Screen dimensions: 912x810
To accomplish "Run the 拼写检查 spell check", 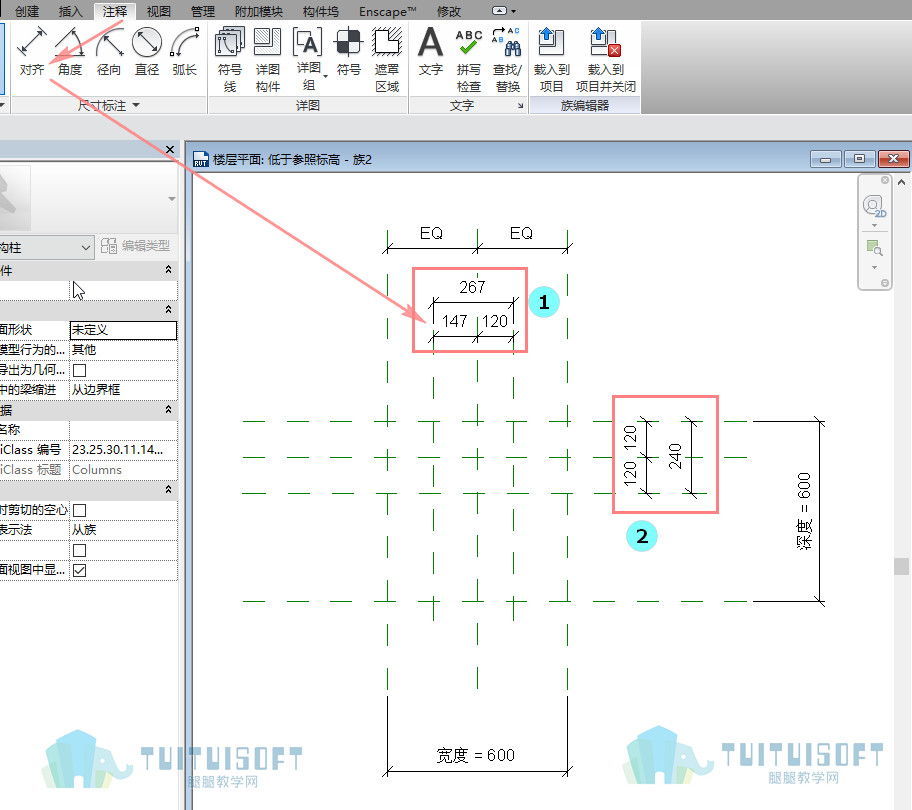I will 469,60.
